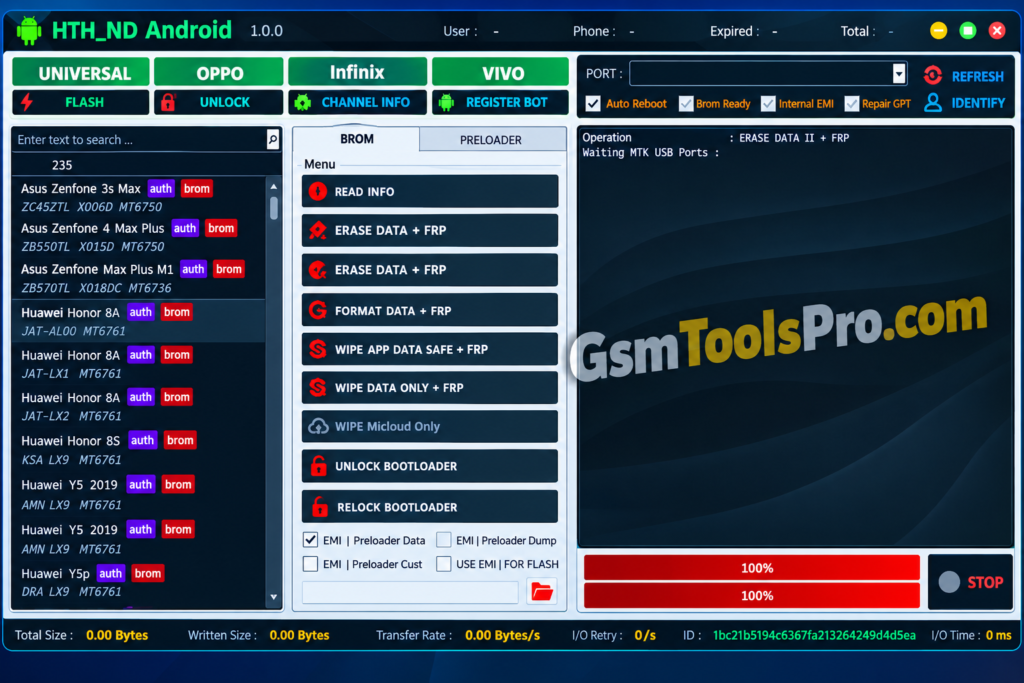Click the green Android logo icon
The image size is (1024, 683).
29,30
